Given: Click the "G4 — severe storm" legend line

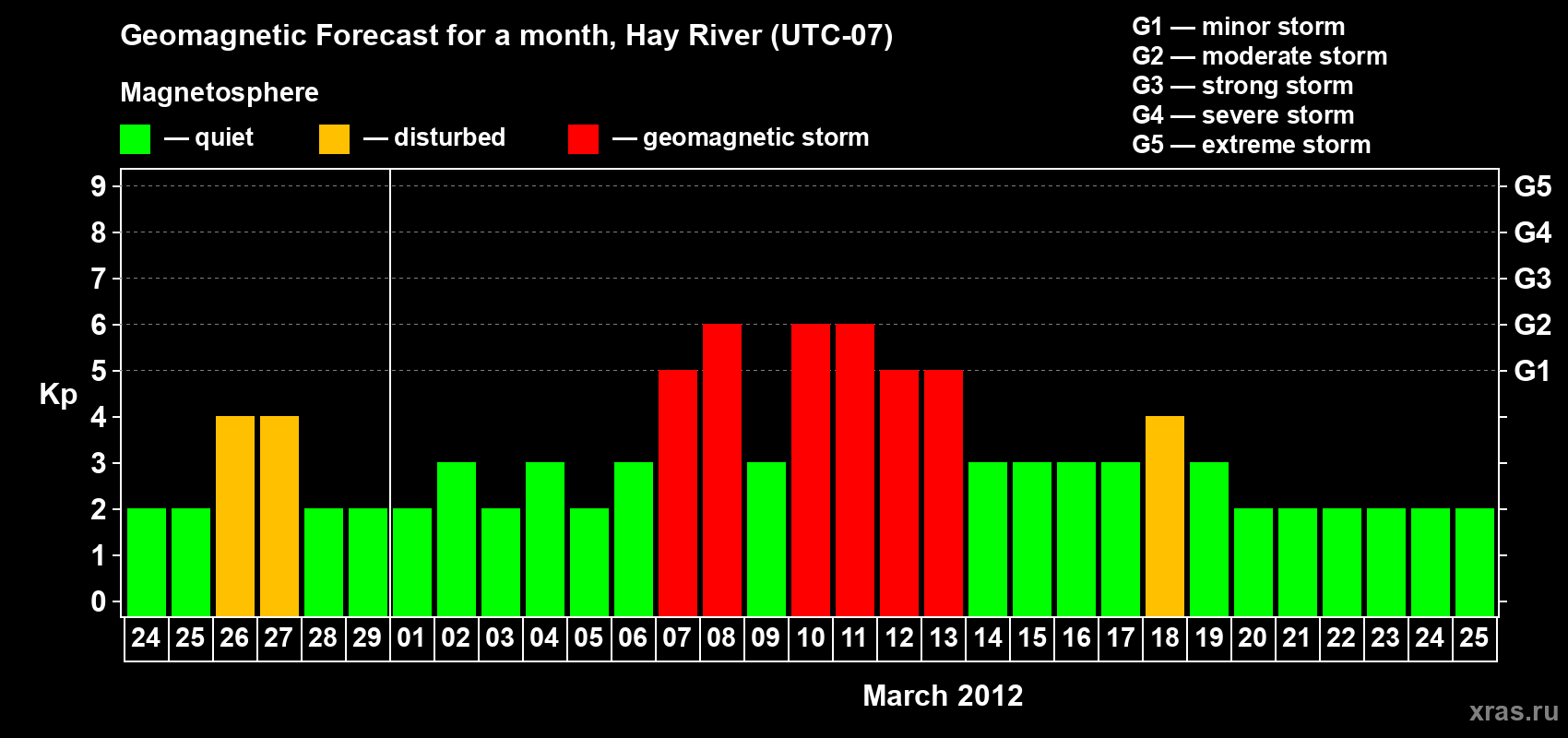Looking at the screenshot, I should 1243,115.
